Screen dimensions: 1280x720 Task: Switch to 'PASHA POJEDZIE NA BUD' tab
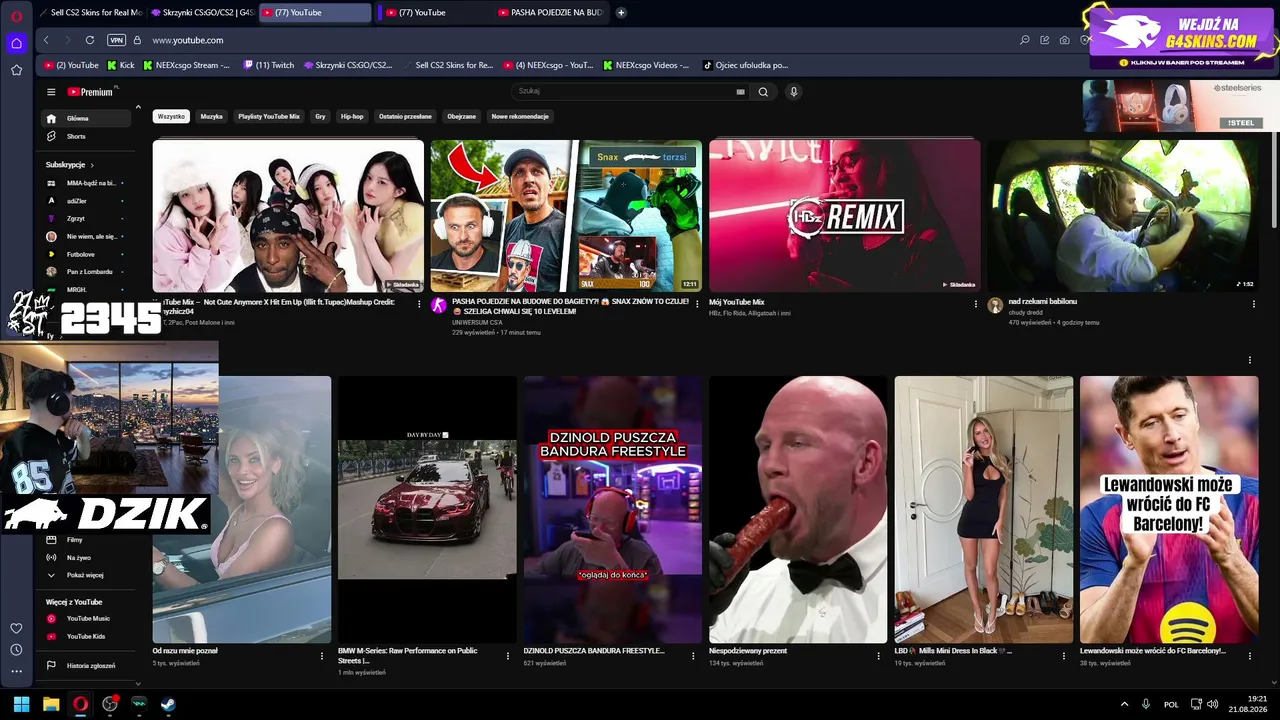tap(550, 13)
